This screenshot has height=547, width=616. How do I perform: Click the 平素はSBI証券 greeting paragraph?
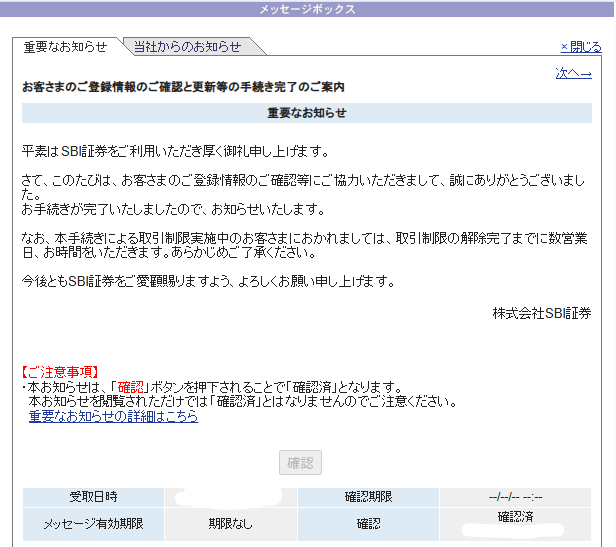click(175, 151)
